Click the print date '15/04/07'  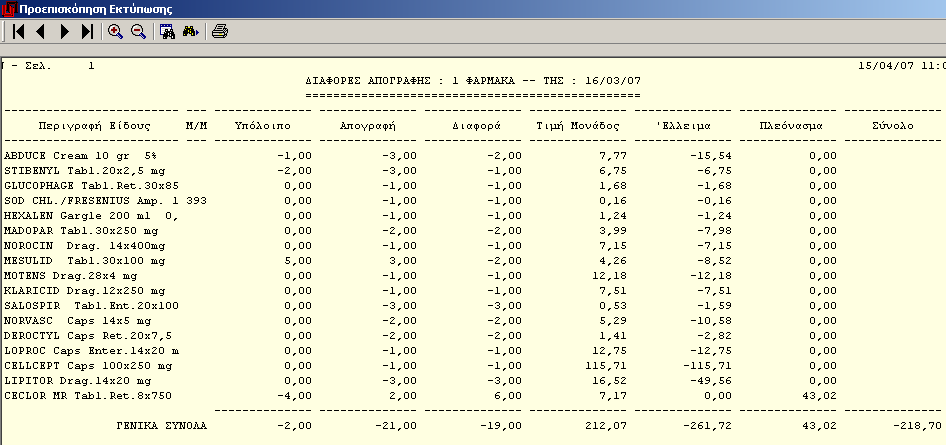coord(886,66)
